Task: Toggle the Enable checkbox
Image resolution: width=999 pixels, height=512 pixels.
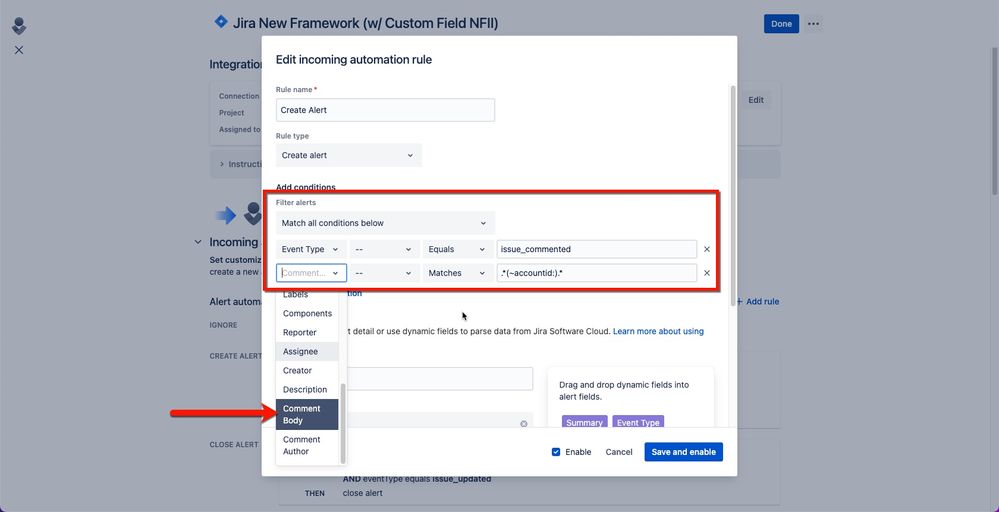Action: tap(556, 452)
